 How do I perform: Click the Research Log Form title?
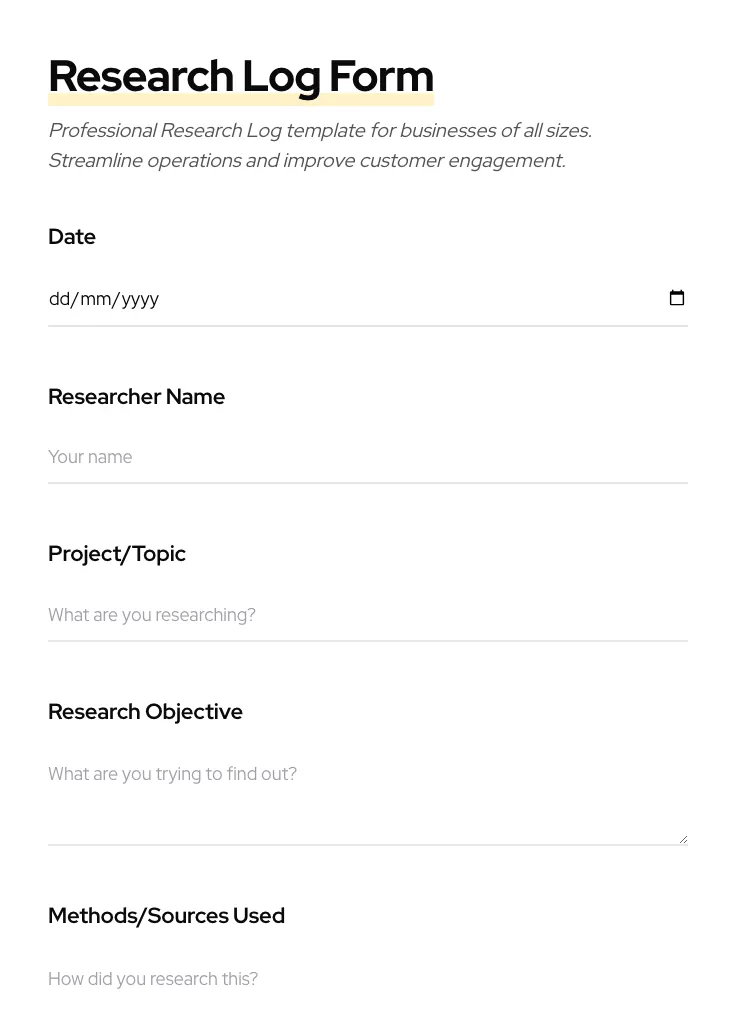pos(240,76)
